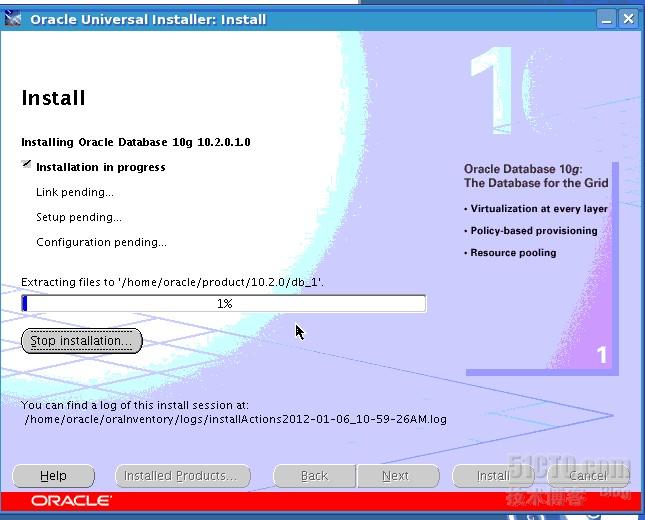
Task: Open the Help button
Action: point(53,476)
